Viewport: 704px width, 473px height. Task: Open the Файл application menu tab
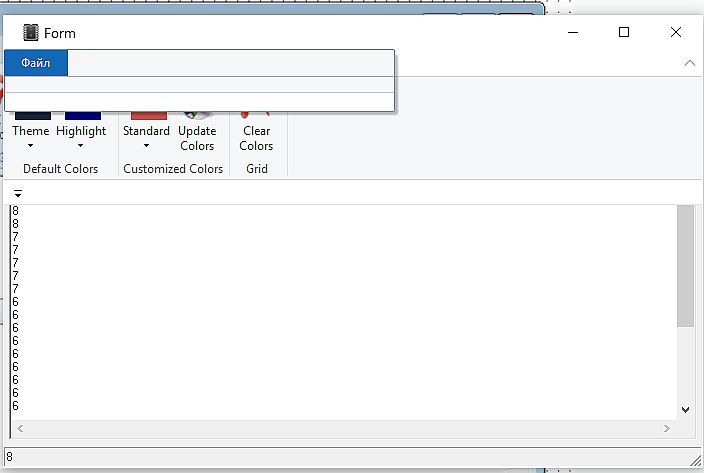tap(36, 63)
